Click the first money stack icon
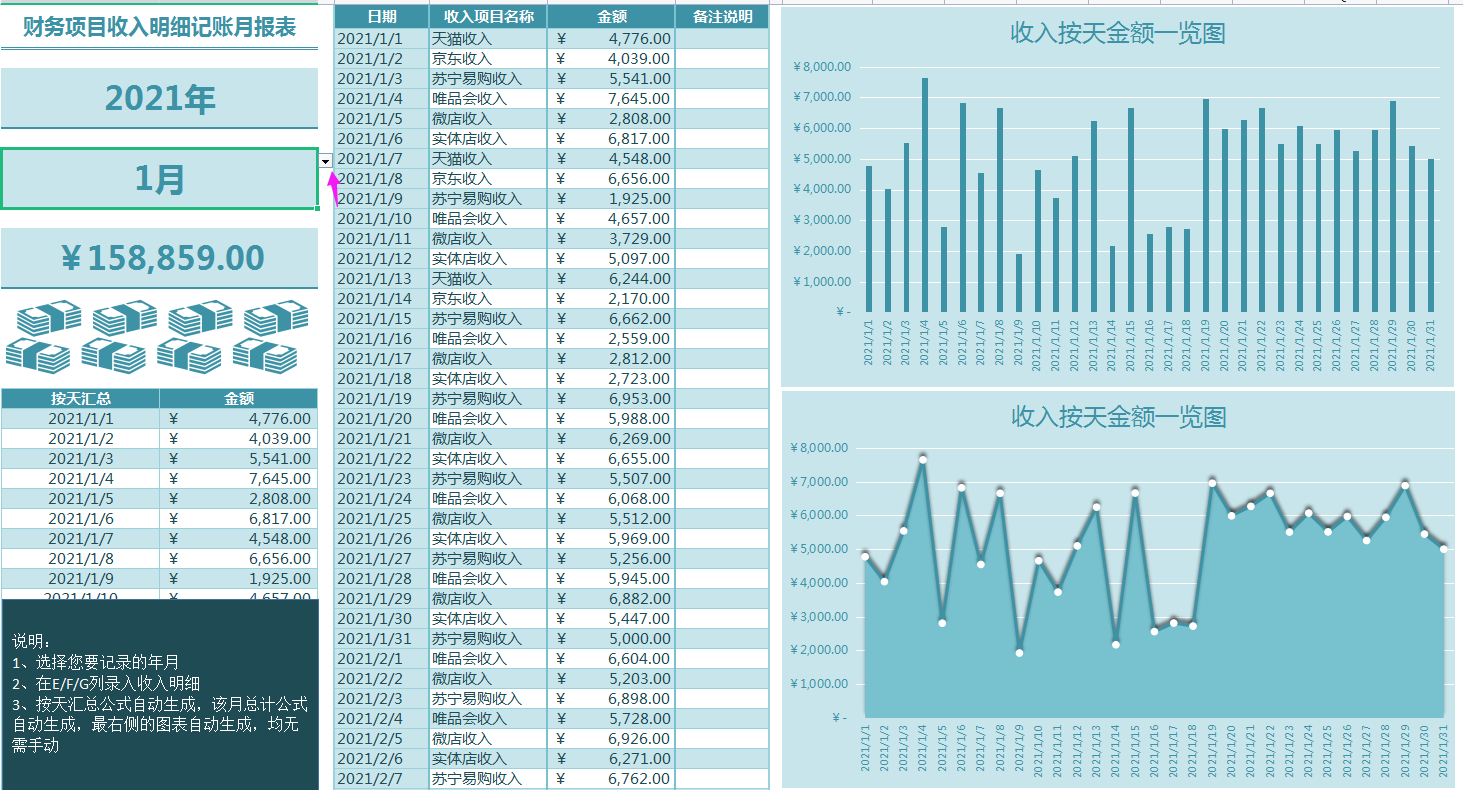 [x=49, y=318]
